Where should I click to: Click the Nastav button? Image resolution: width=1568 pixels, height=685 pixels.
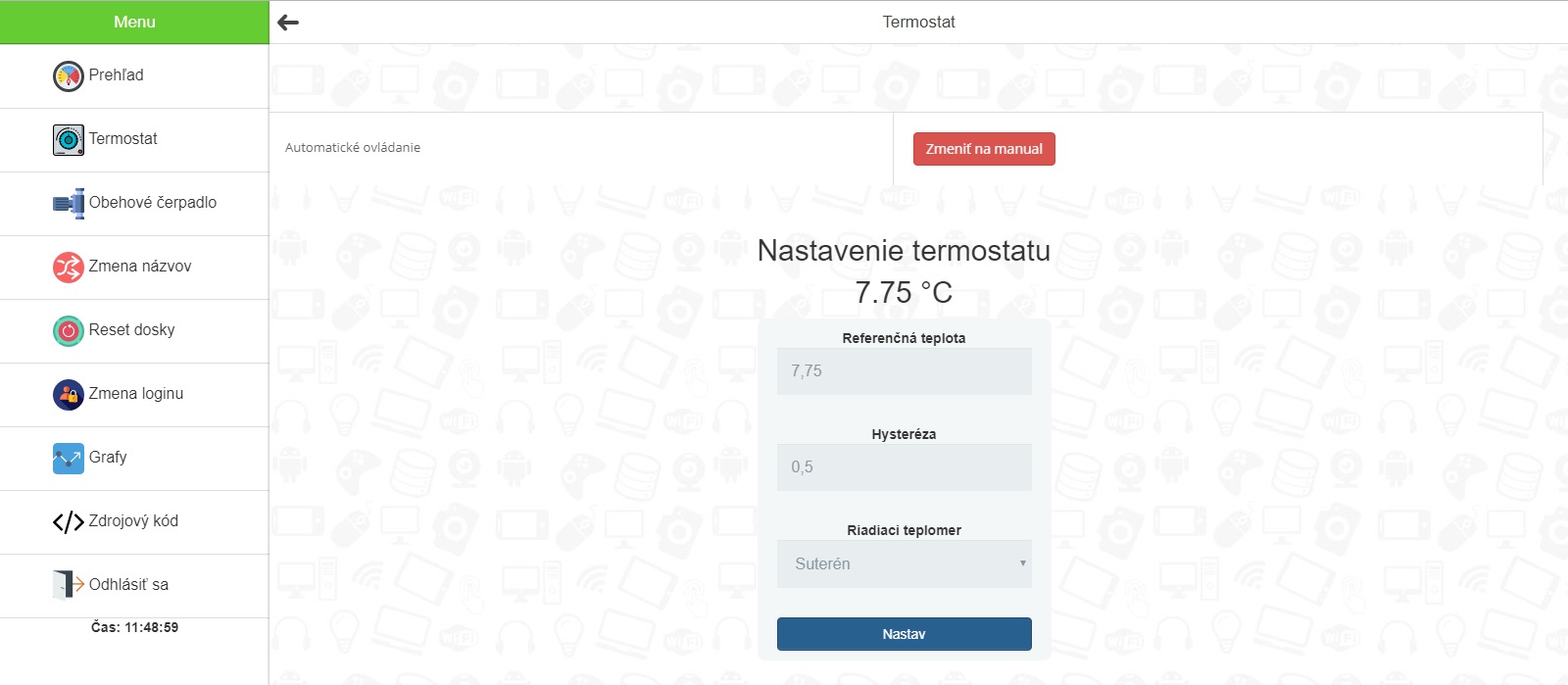click(x=904, y=634)
